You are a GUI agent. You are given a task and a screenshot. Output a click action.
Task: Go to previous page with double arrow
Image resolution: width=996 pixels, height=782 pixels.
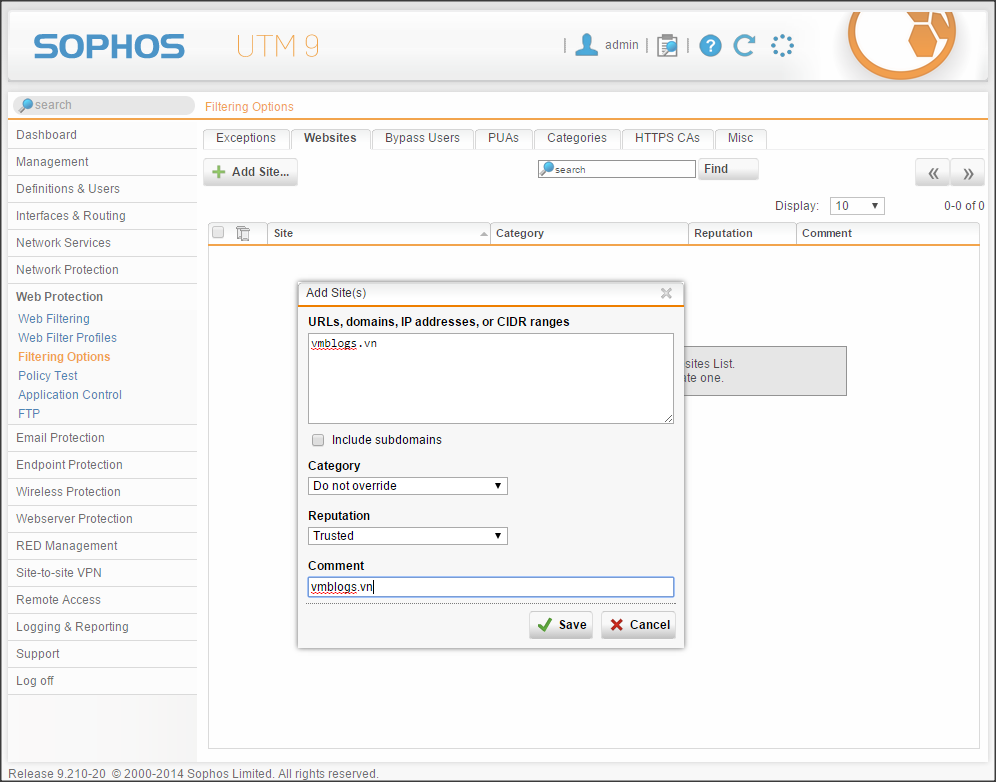coord(932,173)
